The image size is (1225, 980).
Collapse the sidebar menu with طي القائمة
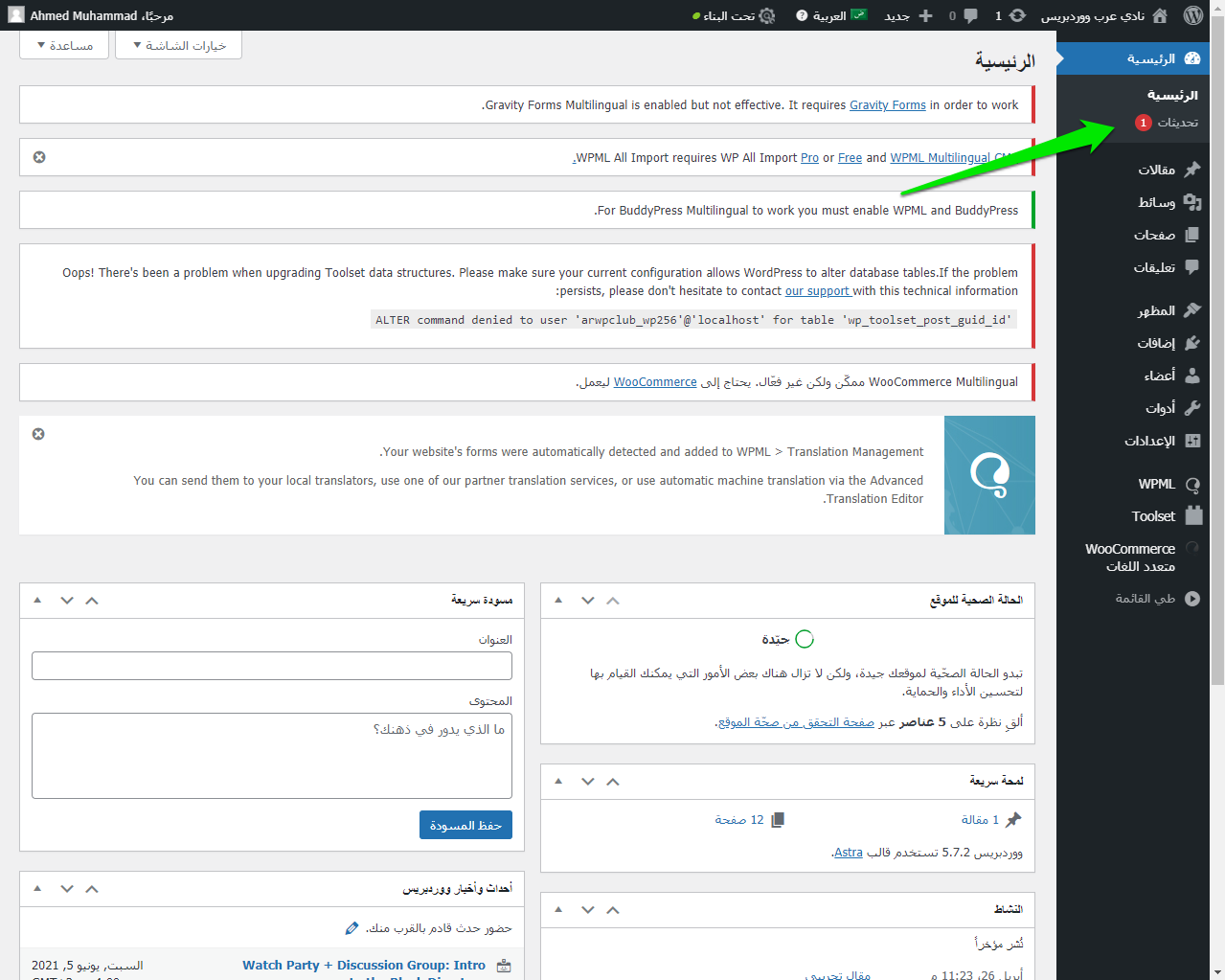click(1192, 599)
